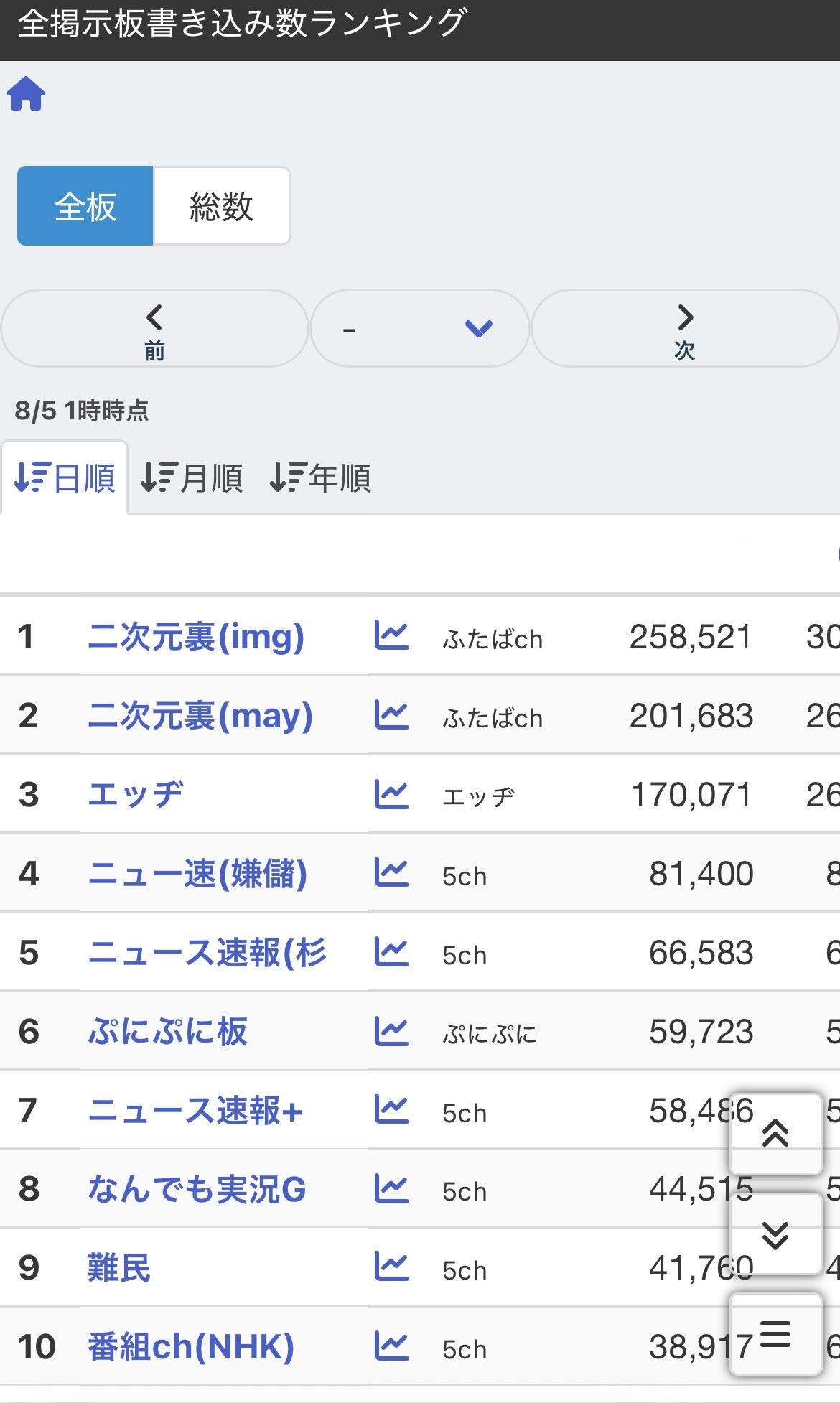This screenshot has width=840, height=1403.
Task: Open trend graph for 二次元裏(img)
Action: (x=392, y=635)
